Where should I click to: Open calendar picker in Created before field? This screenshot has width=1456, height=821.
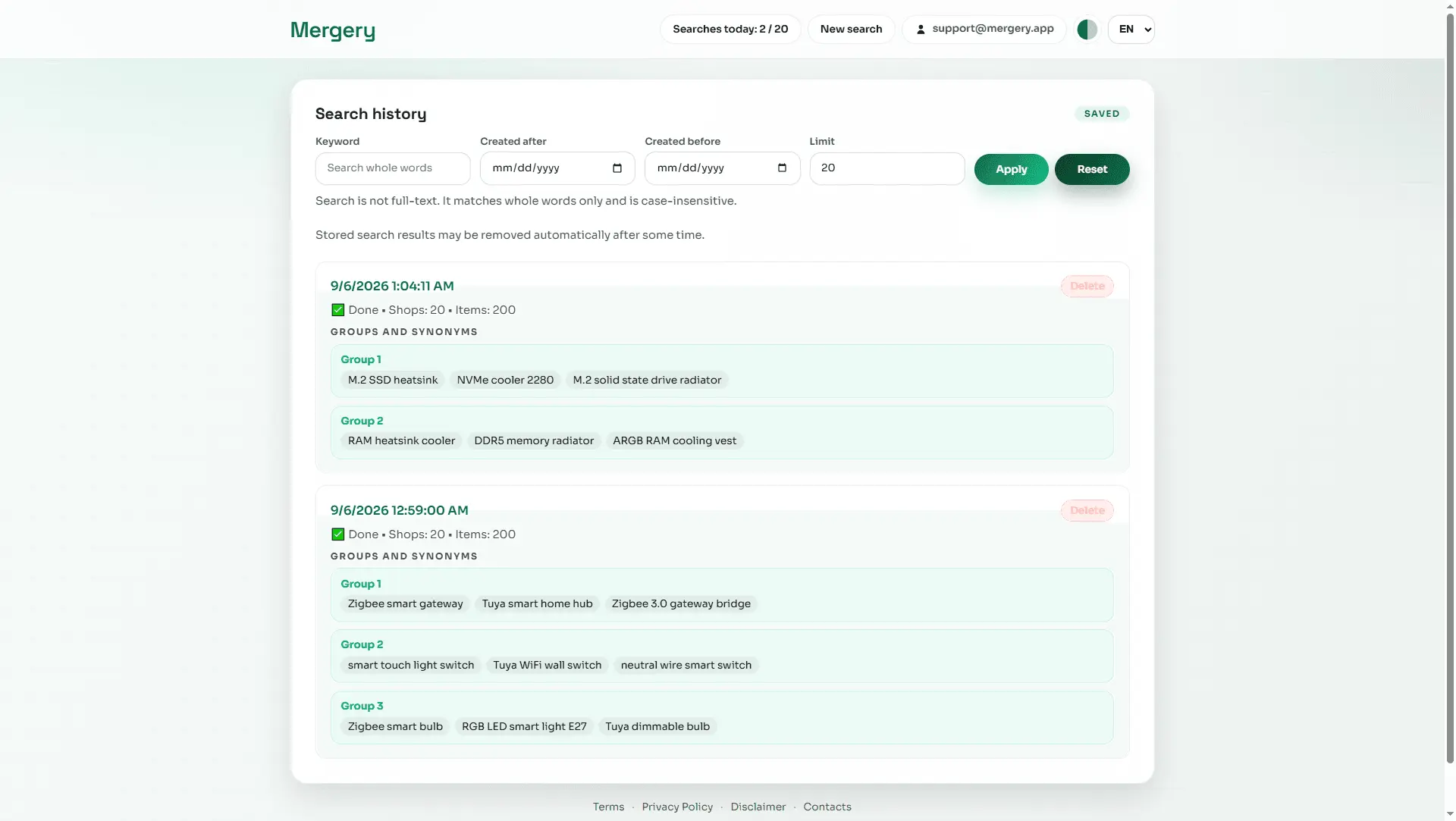point(782,168)
